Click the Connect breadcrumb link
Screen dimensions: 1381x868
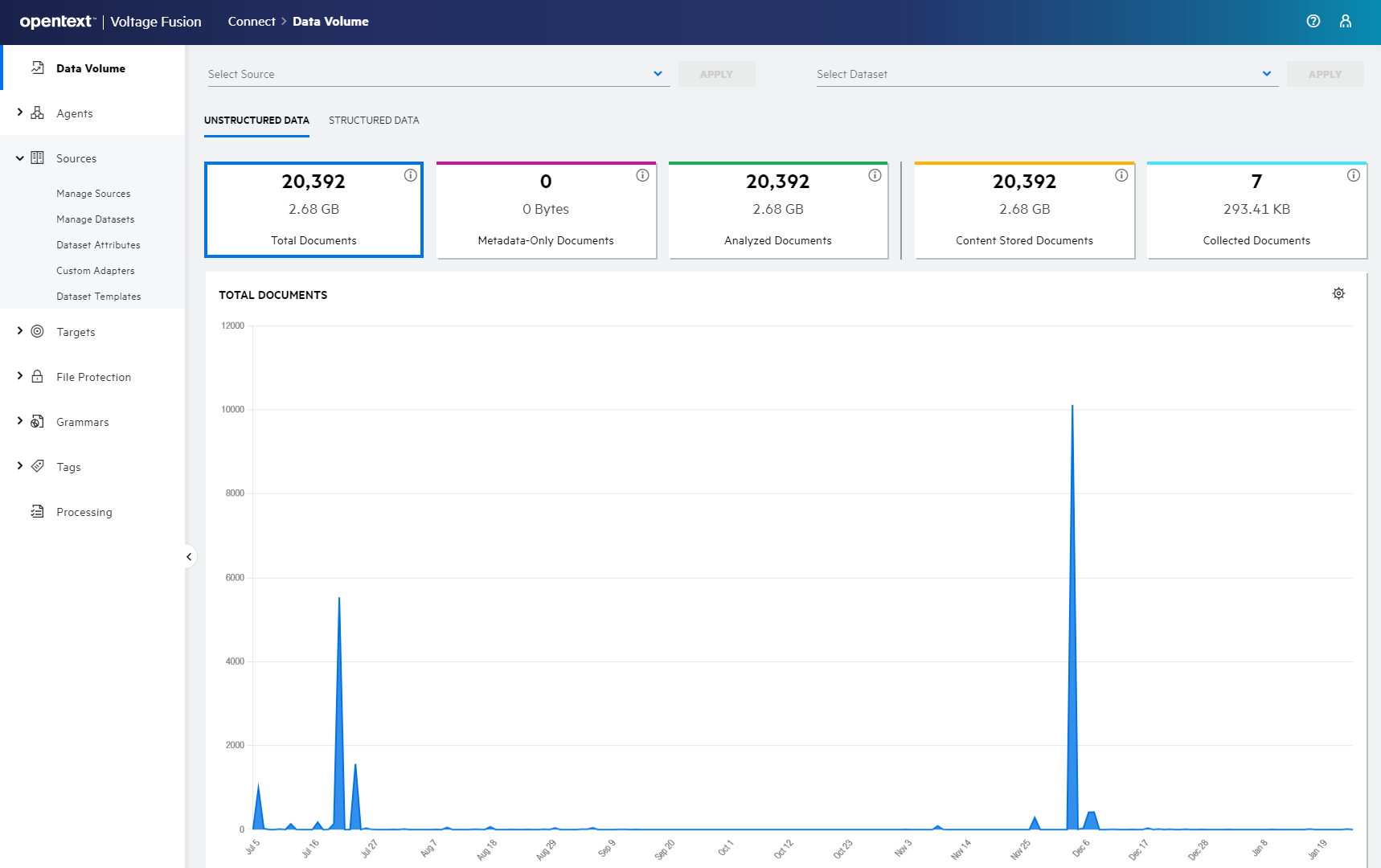pos(252,21)
